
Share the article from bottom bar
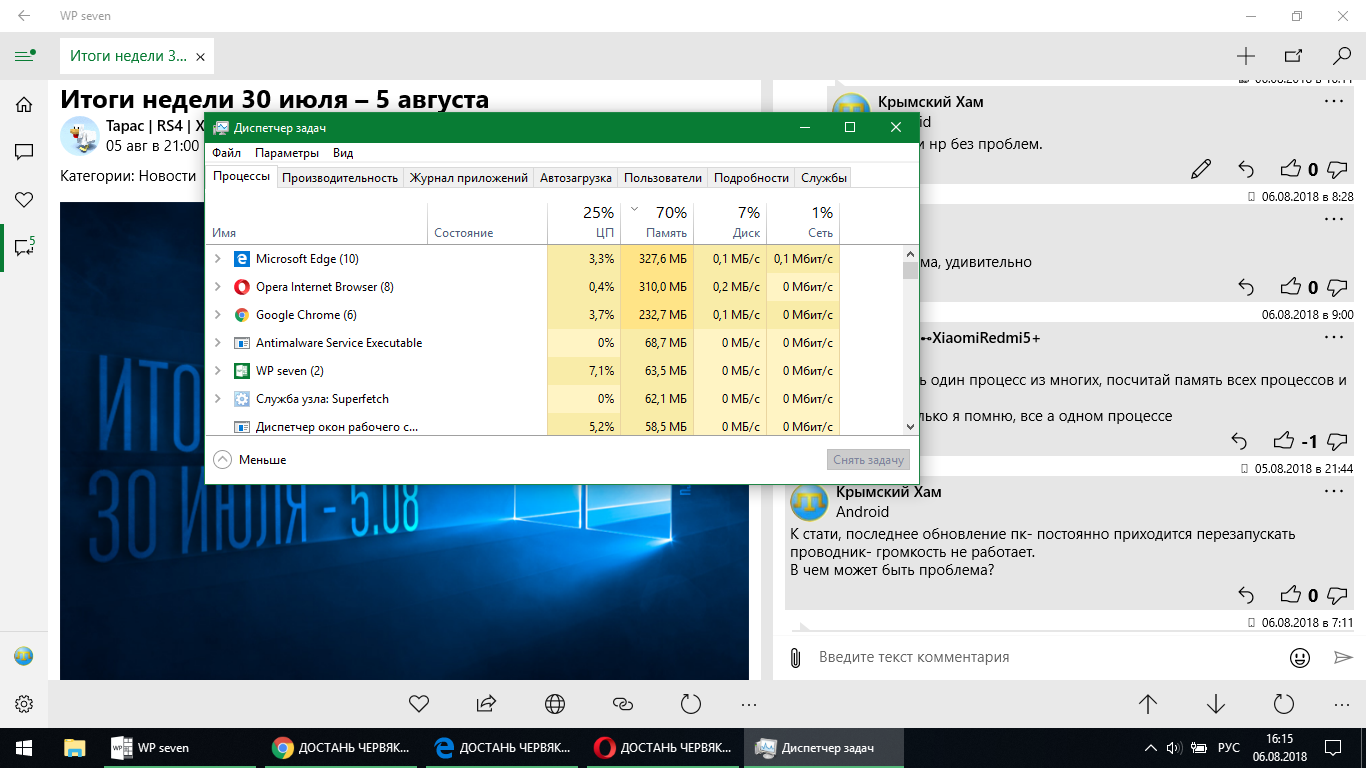pyautogui.click(x=486, y=704)
